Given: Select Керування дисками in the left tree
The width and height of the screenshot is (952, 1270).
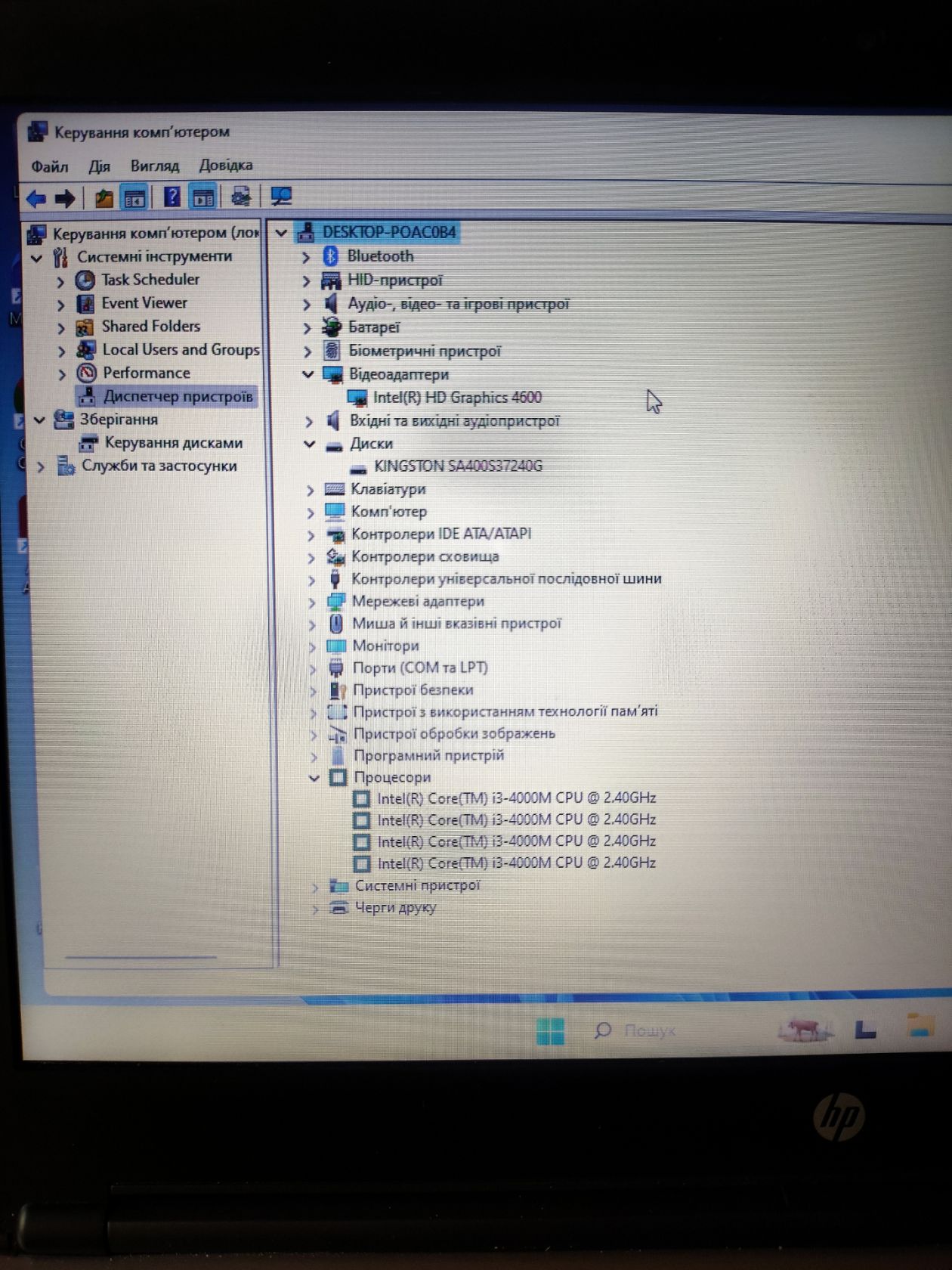Looking at the screenshot, I should click(174, 443).
